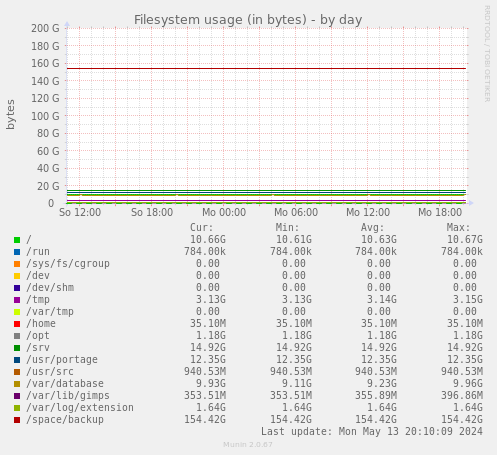
Task: Click the /tmp legend label
Action: pos(38,299)
